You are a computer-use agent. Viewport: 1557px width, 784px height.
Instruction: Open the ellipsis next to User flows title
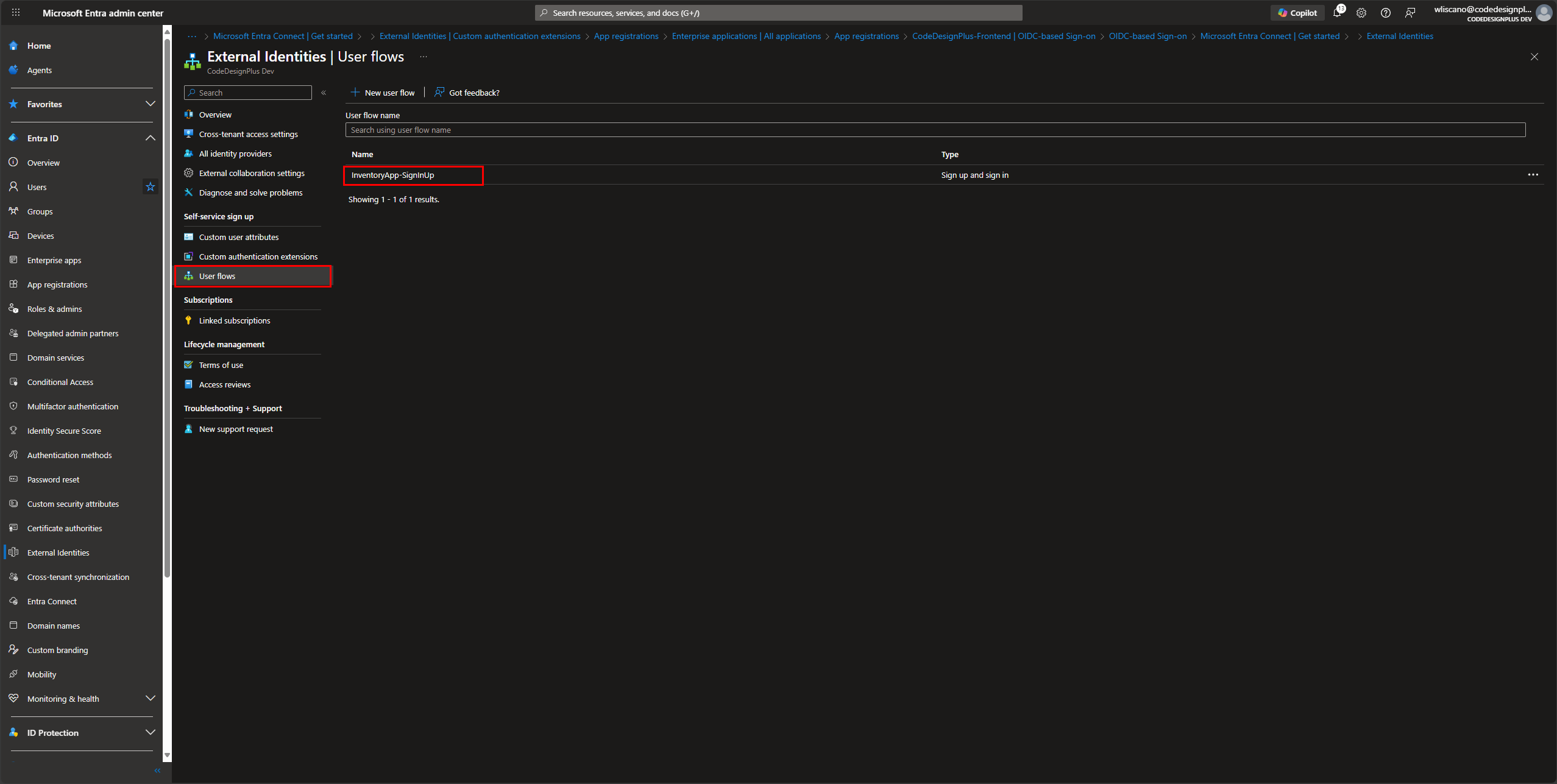[x=424, y=57]
